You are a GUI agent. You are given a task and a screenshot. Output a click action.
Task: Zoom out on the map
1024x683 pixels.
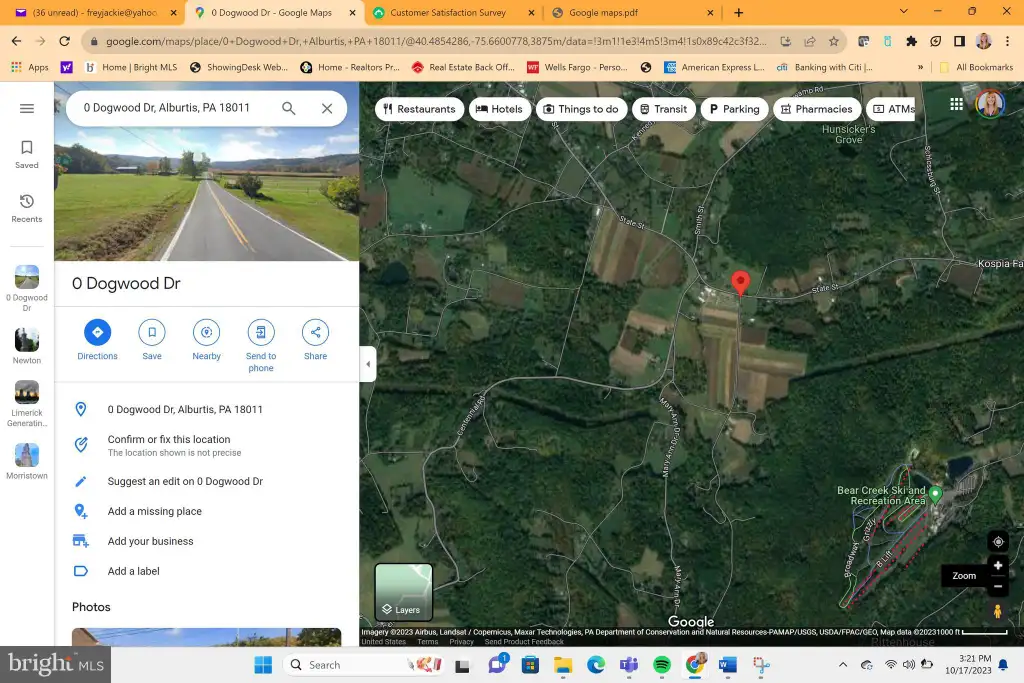(998, 586)
